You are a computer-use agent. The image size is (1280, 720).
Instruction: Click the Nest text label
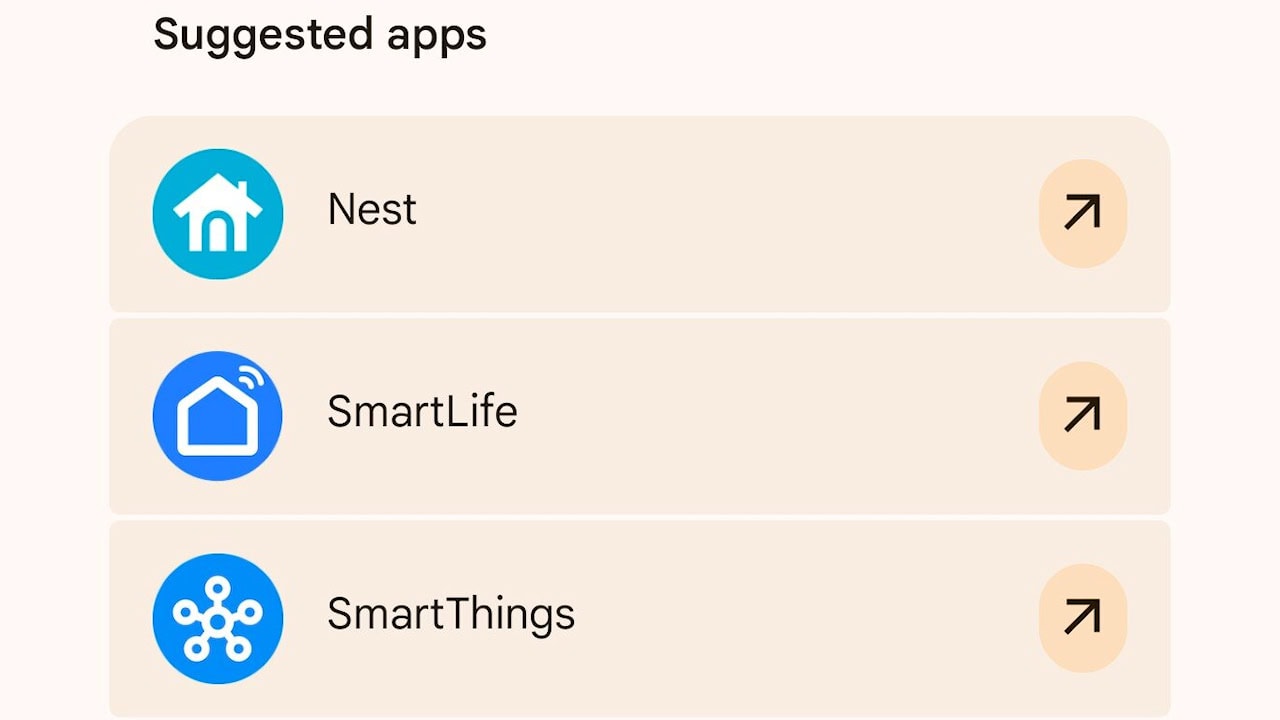(372, 210)
